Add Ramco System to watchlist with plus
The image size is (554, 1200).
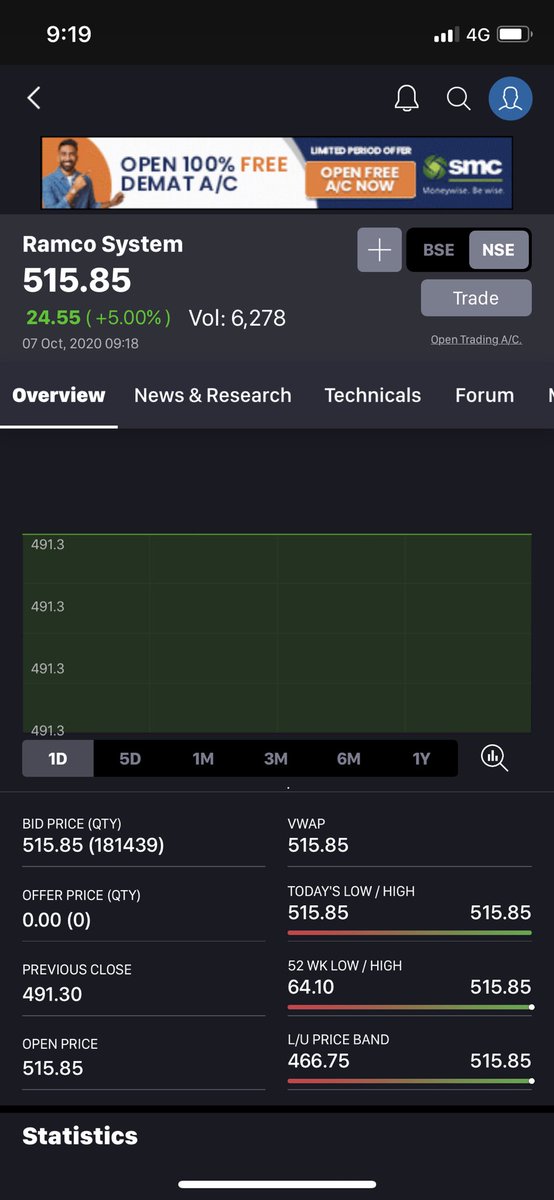[379, 250]
